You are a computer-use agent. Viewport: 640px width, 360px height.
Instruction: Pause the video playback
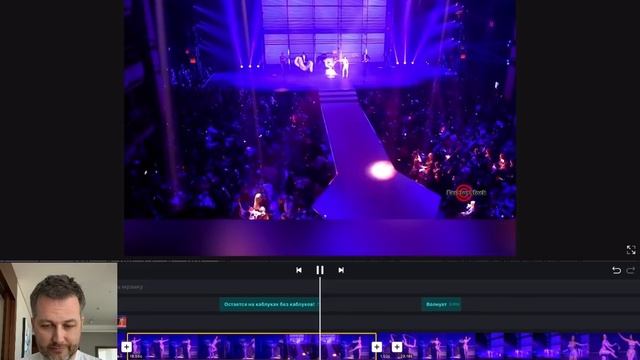320,270
